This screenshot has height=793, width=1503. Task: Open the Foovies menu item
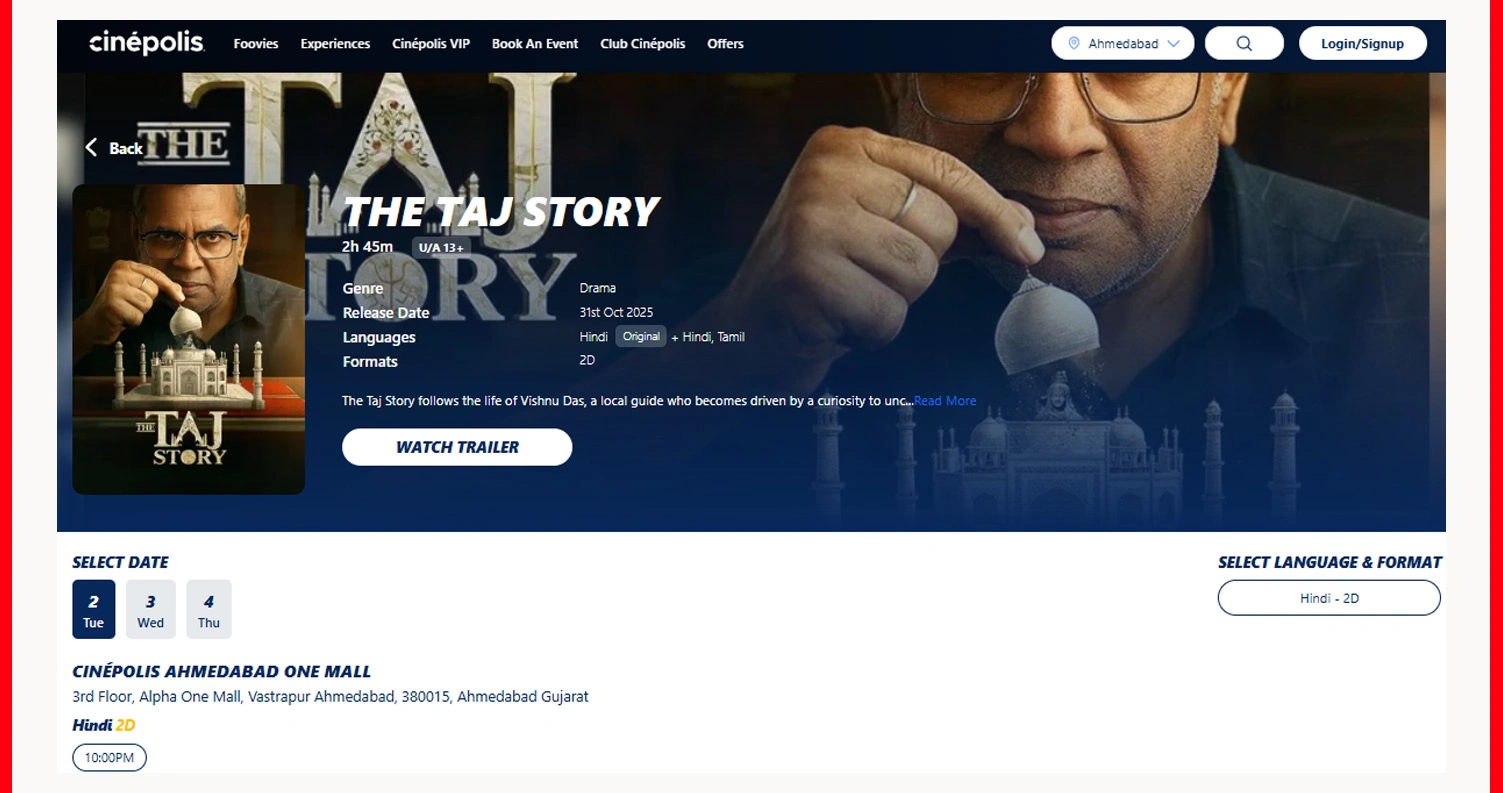click(x=256, y=44)
